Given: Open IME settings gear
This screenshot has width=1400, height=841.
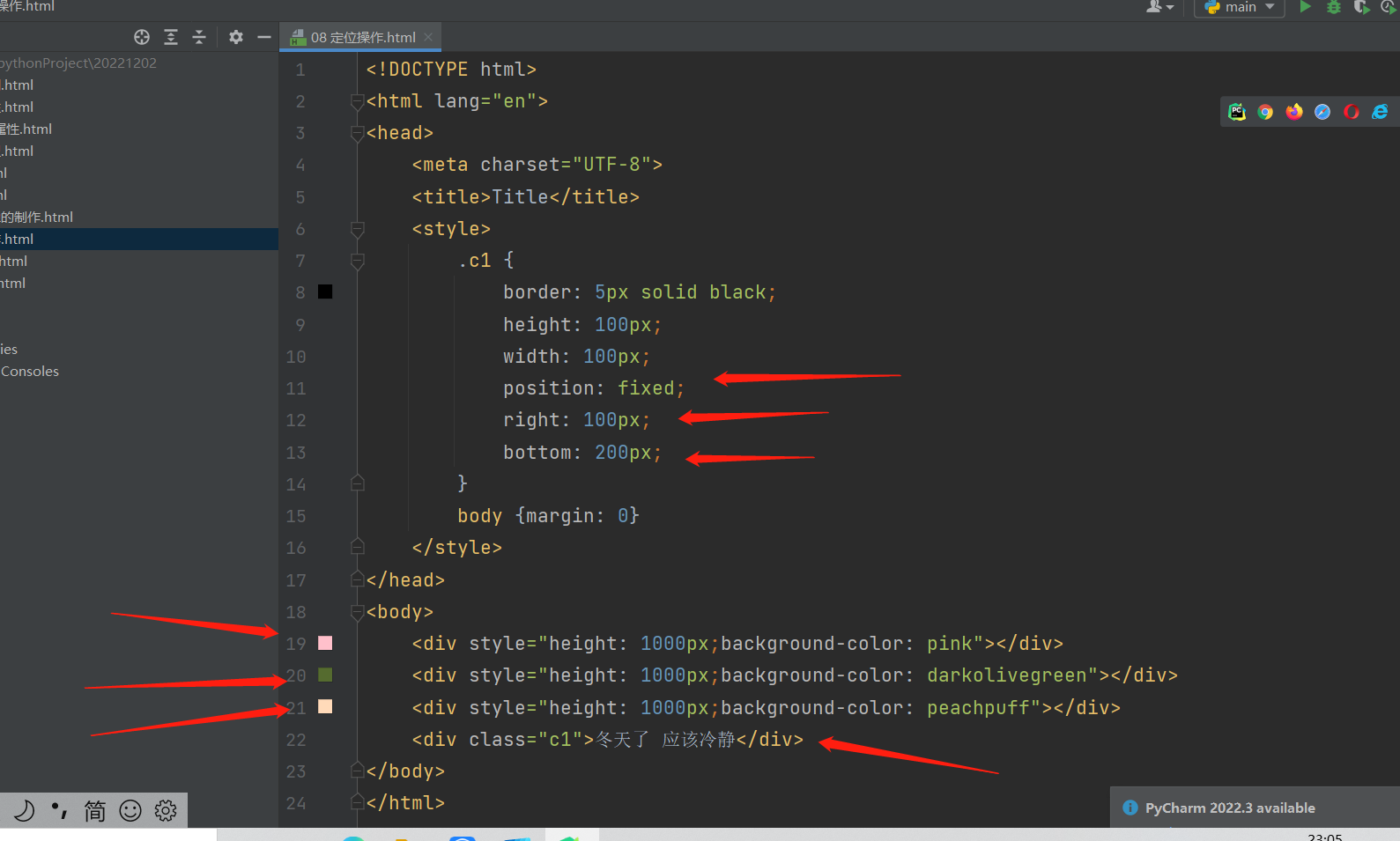Looking at the screenshot, I should (166, 810).
